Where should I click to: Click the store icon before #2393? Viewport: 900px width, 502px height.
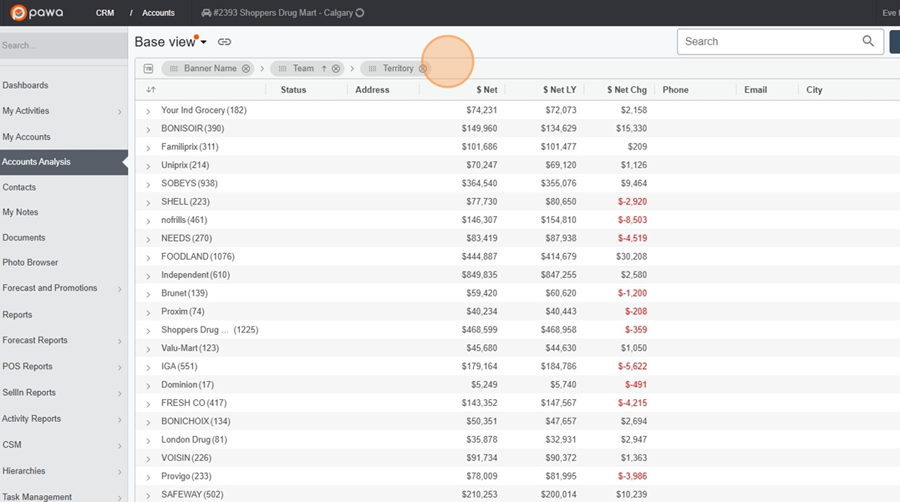[206, 13]
